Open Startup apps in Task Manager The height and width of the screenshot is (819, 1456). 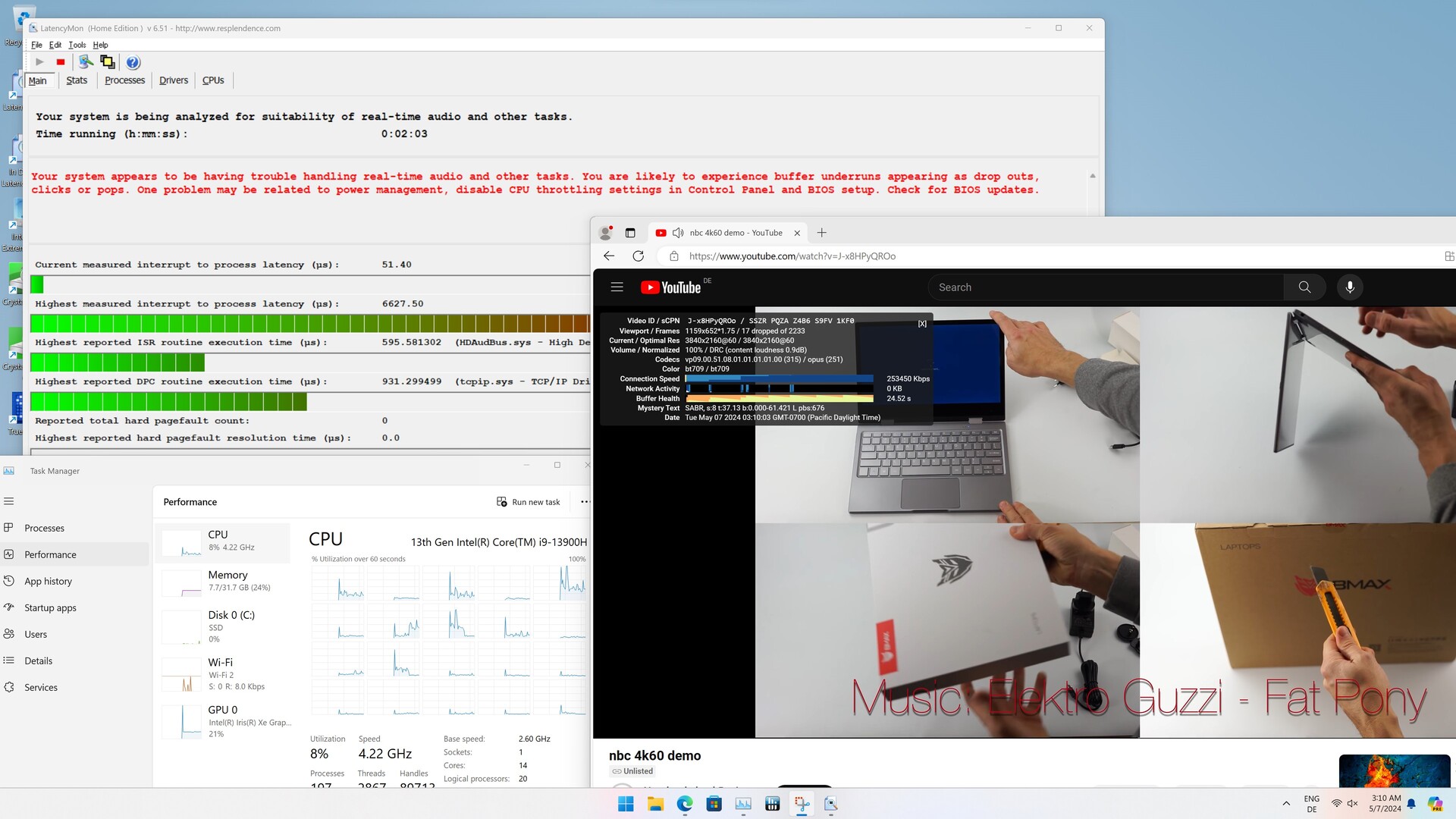point(50,608)
